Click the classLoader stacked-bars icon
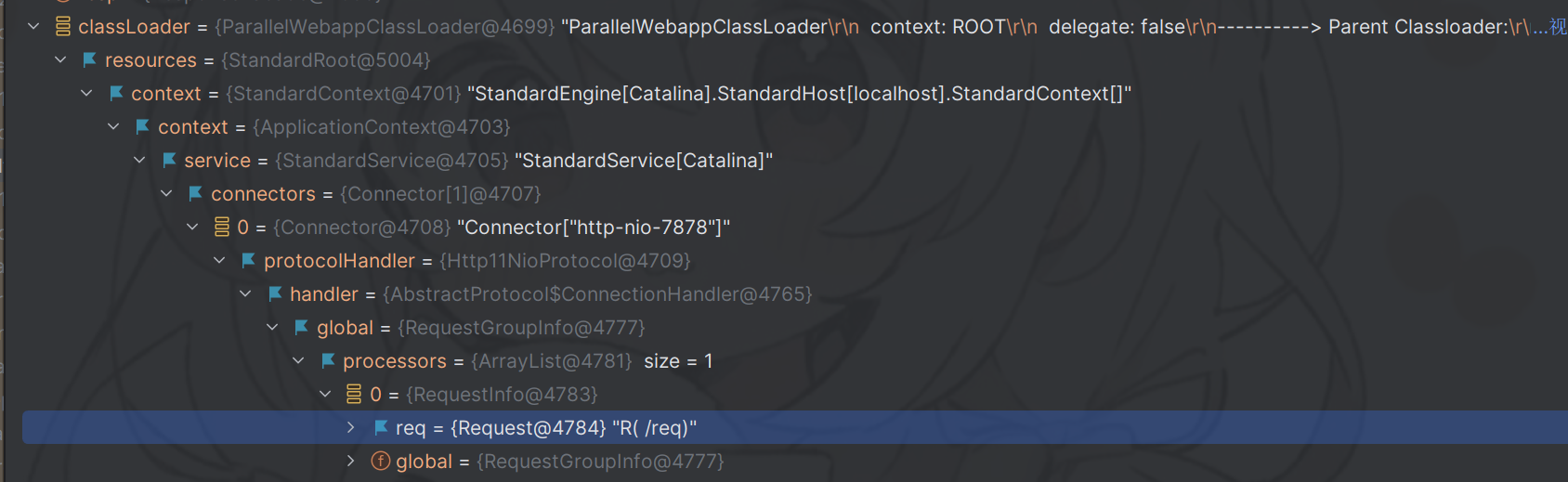This screenshot has width=1568, height=482. pyautogui.click(x=63, y=27)
